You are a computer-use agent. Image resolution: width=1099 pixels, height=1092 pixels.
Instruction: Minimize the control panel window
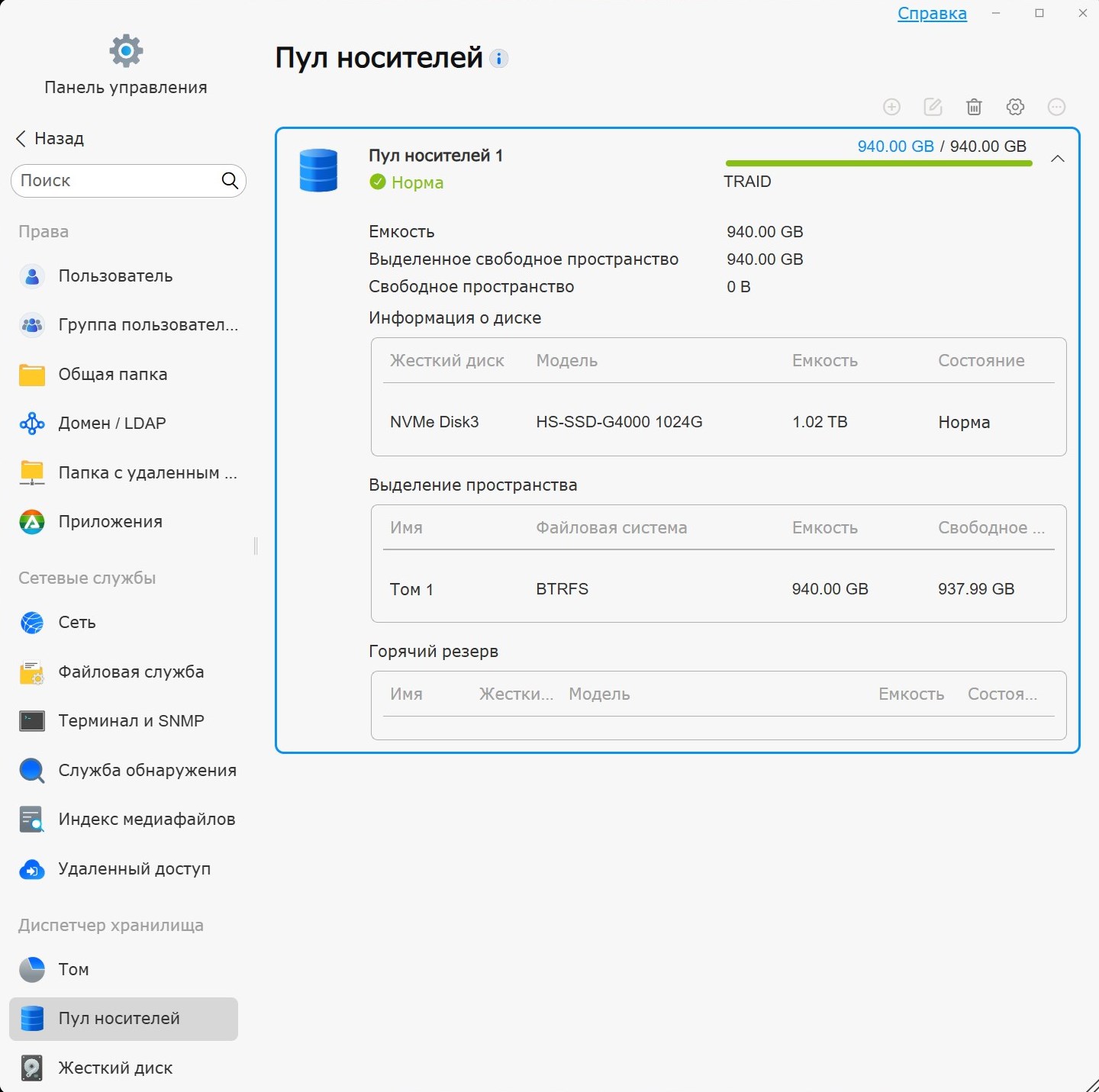[996, 13]
